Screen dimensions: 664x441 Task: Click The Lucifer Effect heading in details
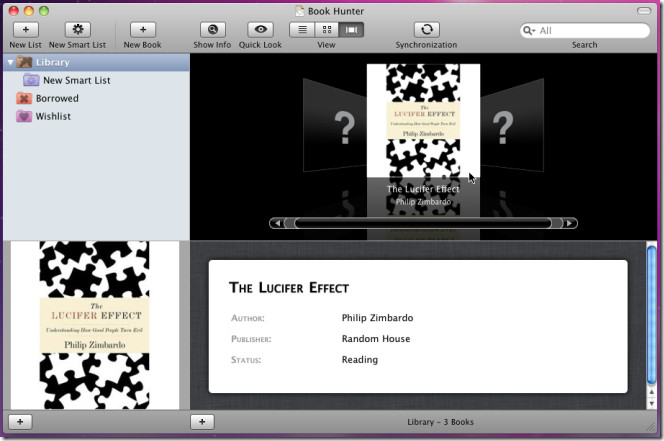tap(289, 288)
